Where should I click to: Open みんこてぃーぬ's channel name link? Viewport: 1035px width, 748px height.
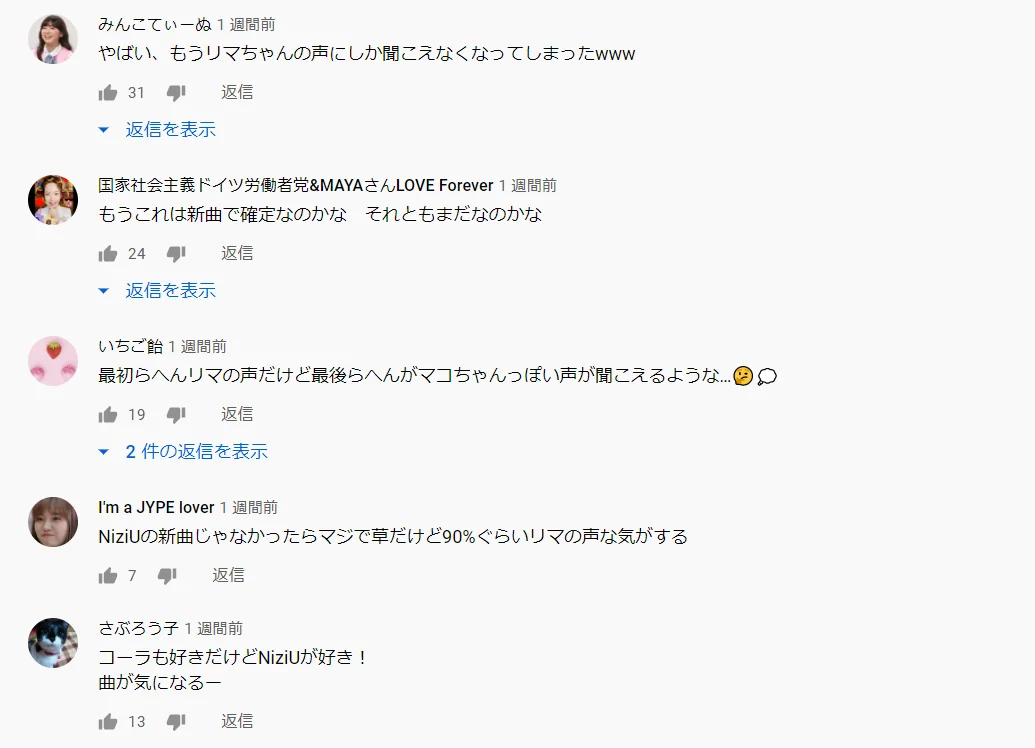tap(155, 25)
